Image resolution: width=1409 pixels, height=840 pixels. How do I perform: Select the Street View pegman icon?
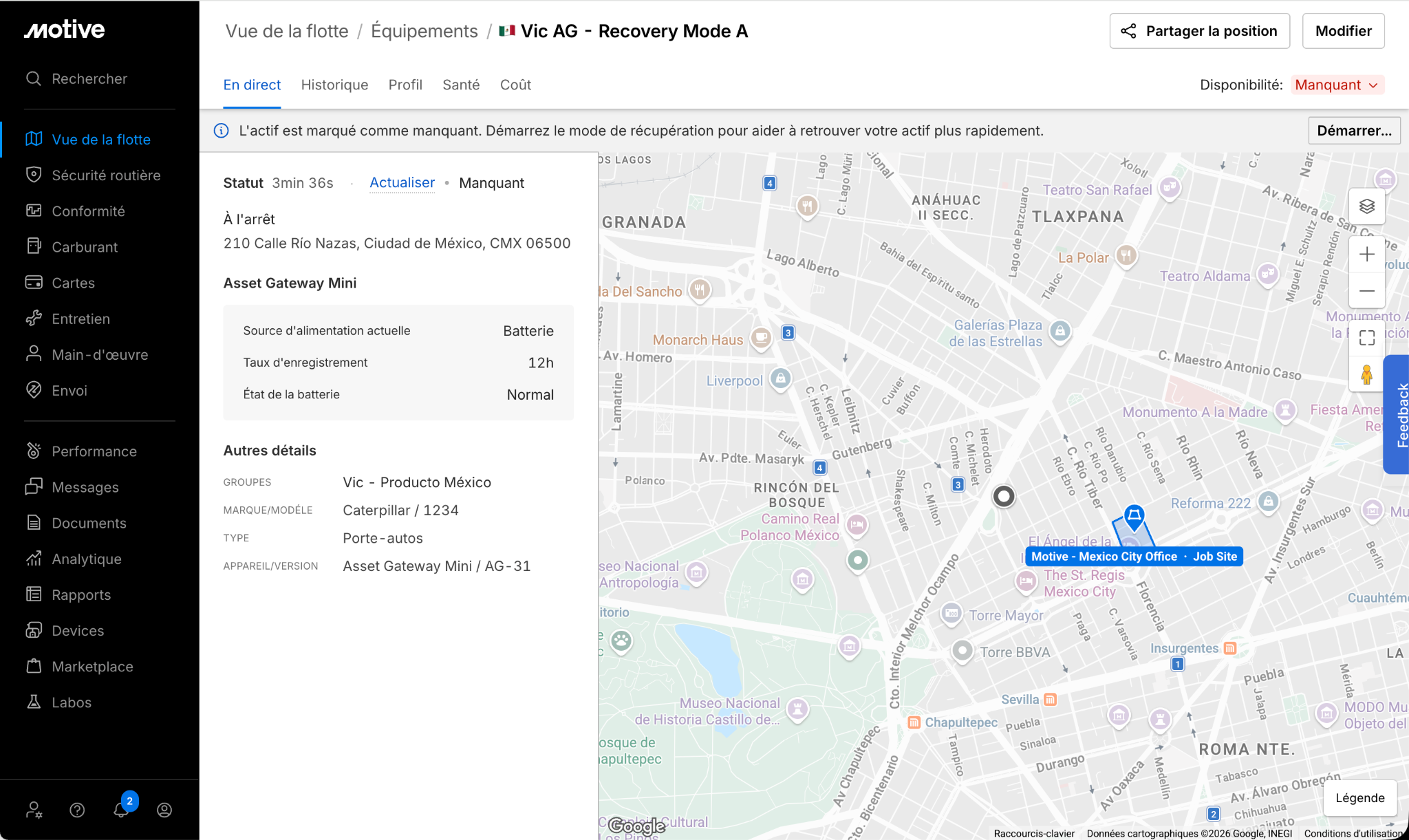point(1366,374)
